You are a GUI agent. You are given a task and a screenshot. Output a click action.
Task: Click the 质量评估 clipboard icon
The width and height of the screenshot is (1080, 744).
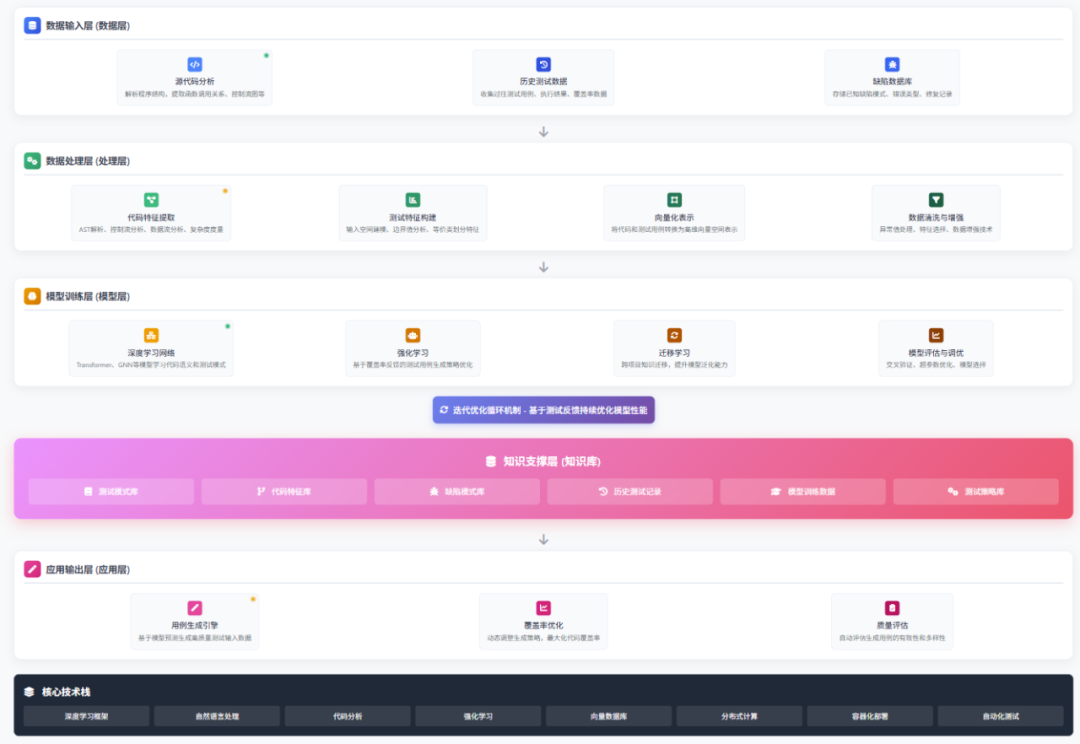(x=892, y=607)
